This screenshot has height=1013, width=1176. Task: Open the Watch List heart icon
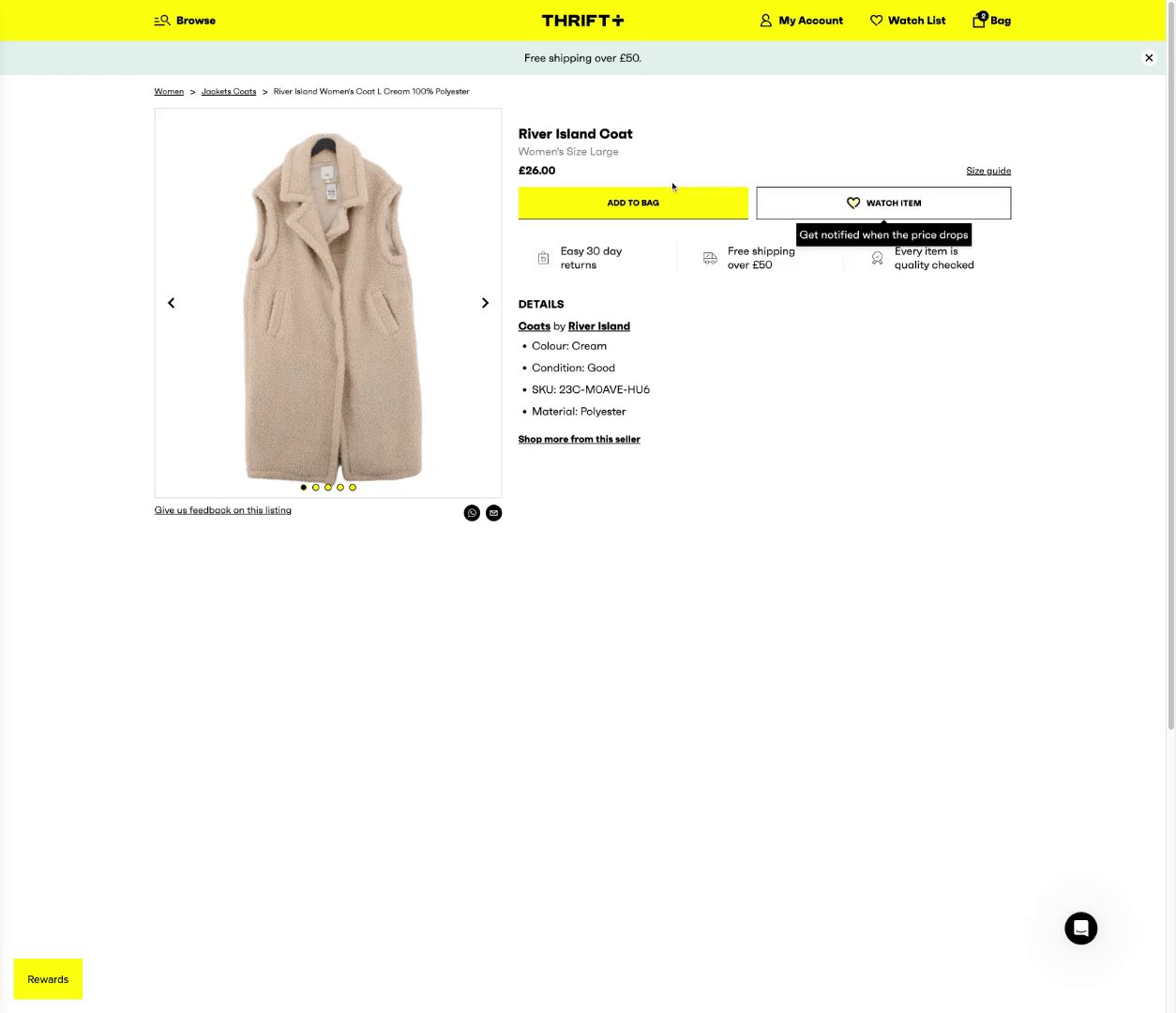coord(877,21)
